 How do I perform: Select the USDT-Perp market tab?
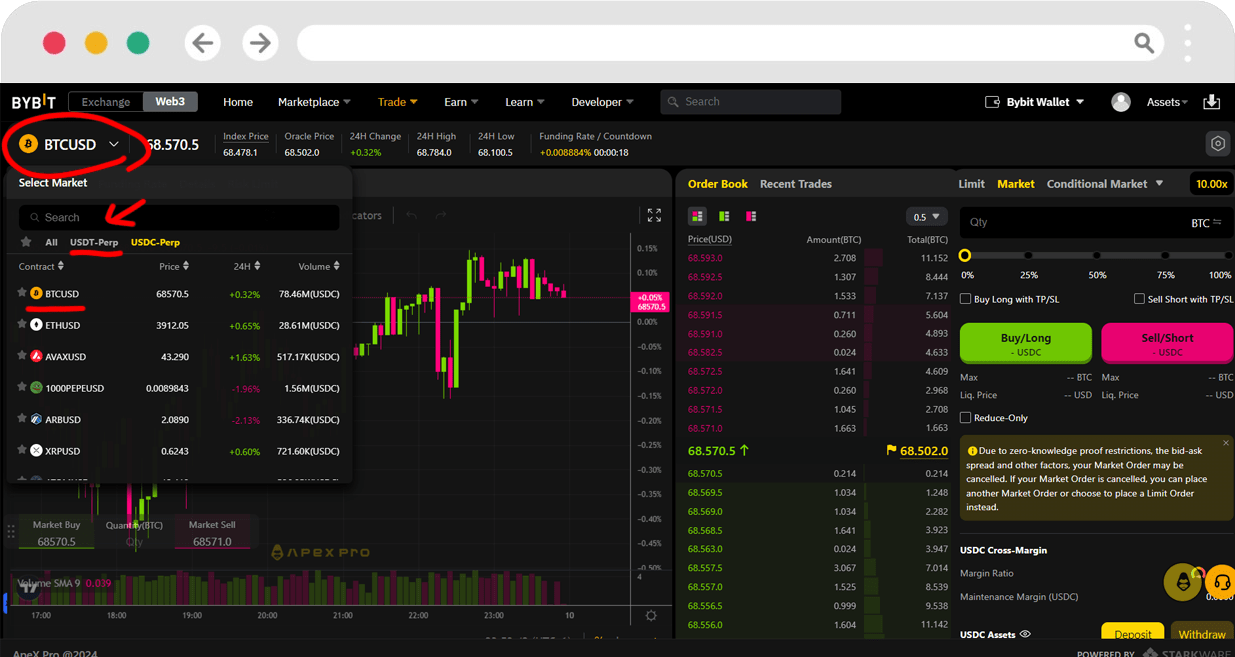tap(94, 242)
